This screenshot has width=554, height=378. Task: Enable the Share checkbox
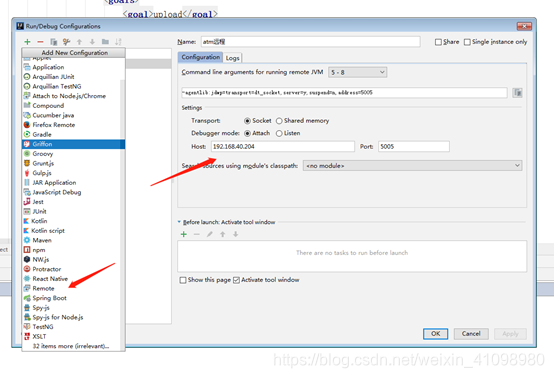pyautogui.click(x=438, y=42)
